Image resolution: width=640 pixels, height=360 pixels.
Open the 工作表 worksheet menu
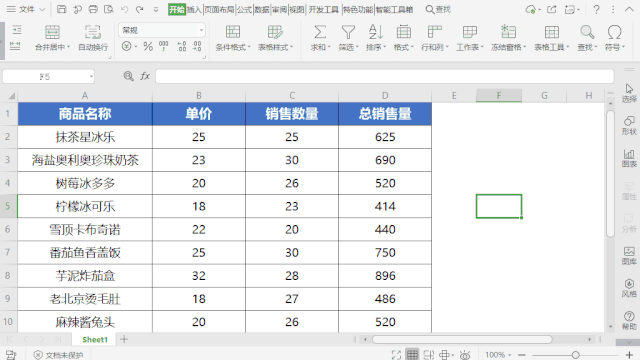pyautogui.click(x=470, y=37)
